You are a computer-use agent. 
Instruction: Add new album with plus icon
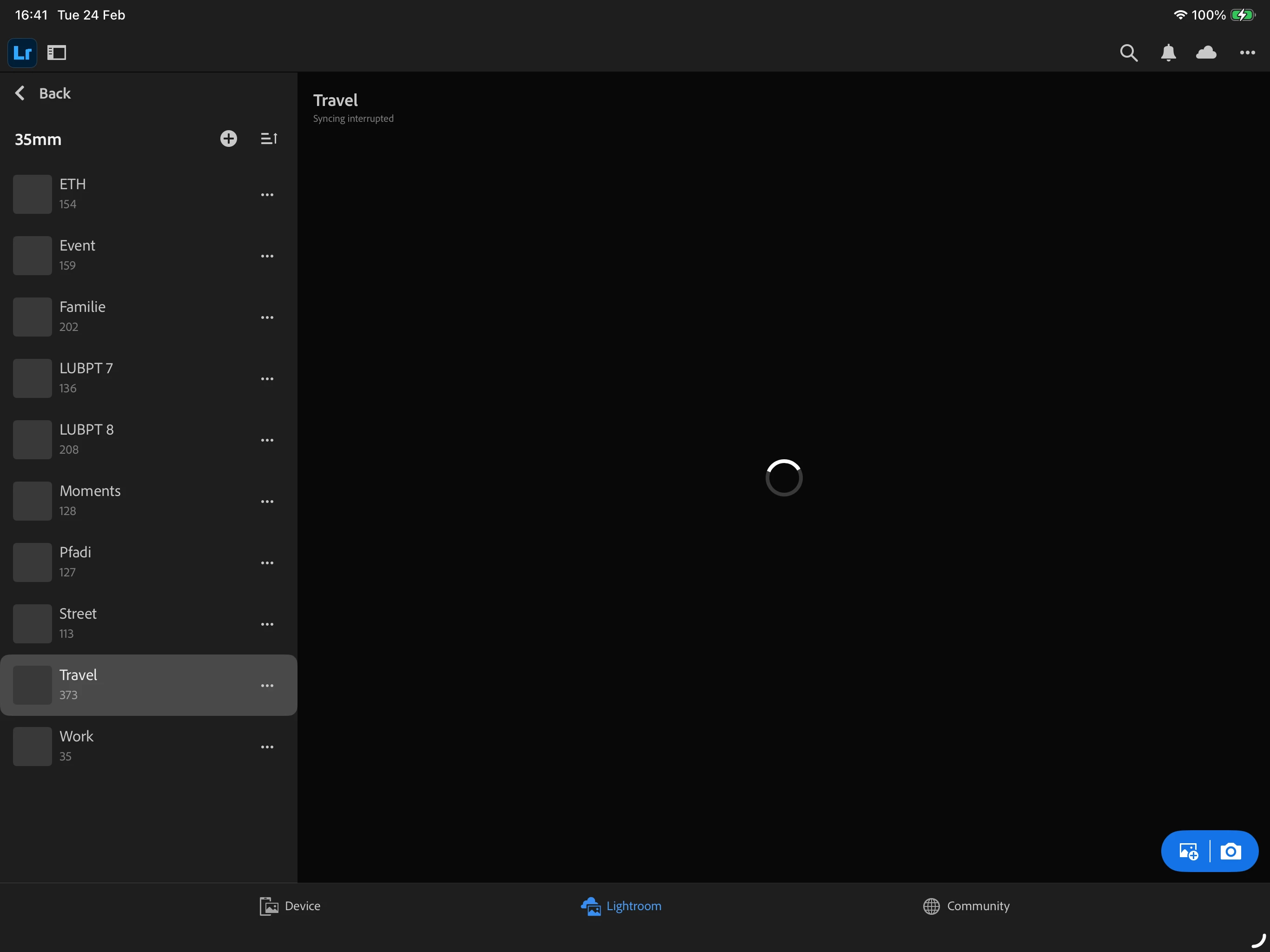click(229, 139)
